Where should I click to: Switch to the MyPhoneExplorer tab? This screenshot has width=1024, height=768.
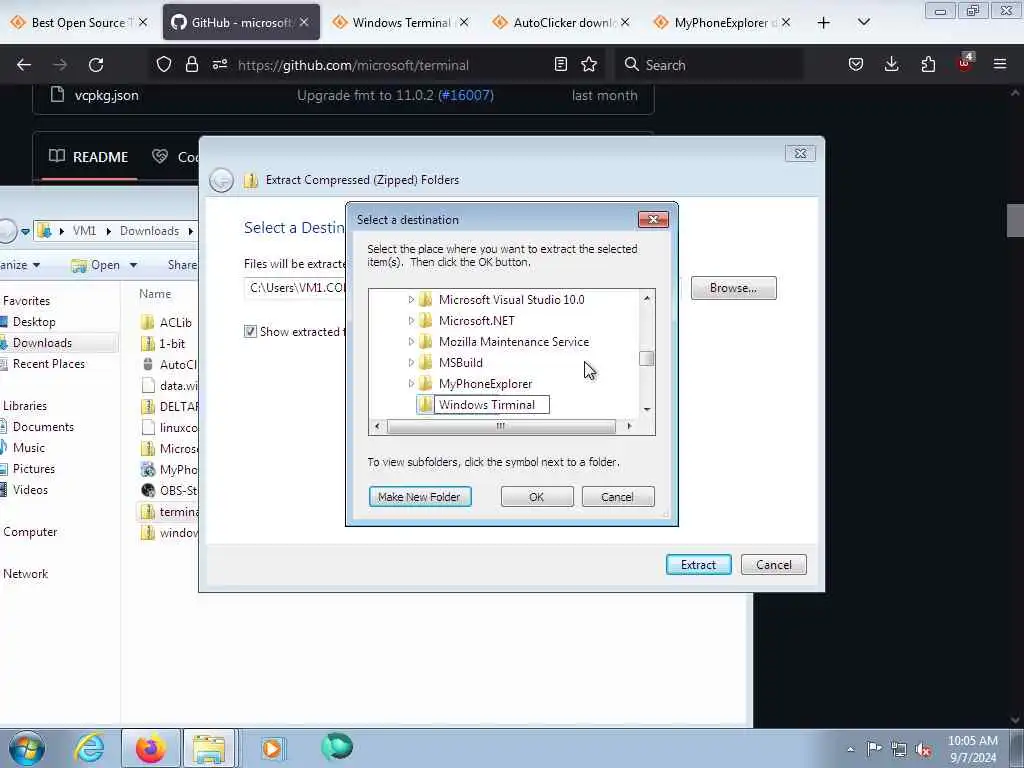(723, 22)
